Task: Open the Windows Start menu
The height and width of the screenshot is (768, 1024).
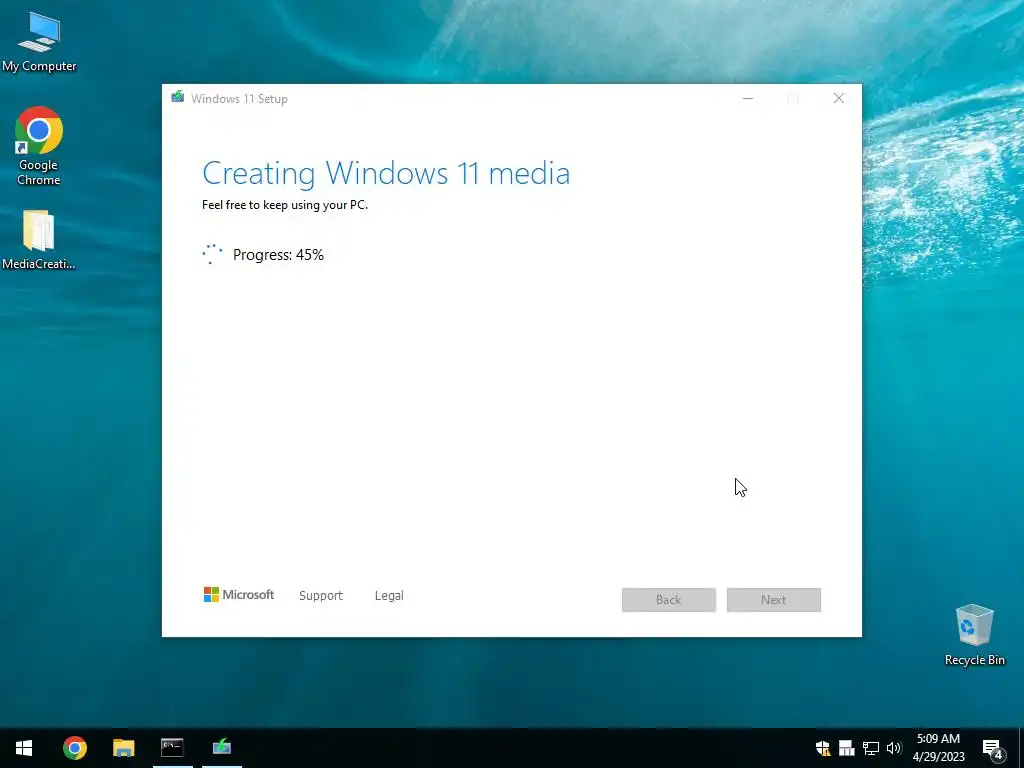Action: [24, 748]
